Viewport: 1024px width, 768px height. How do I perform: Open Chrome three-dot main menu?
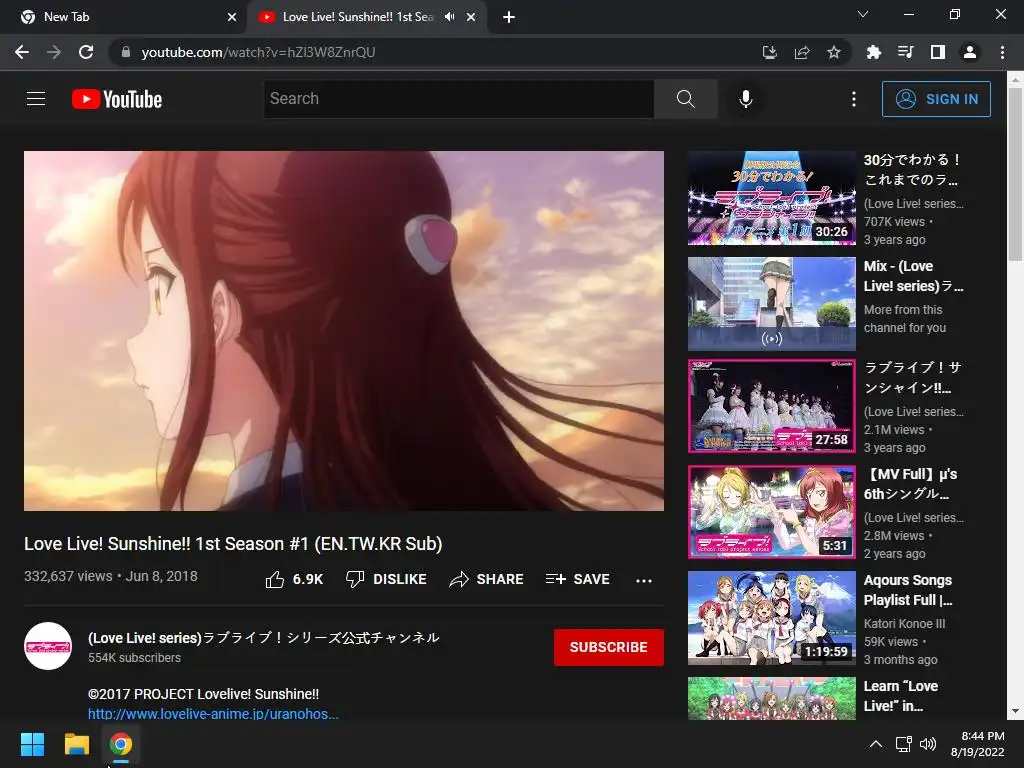click(1002, 52)
